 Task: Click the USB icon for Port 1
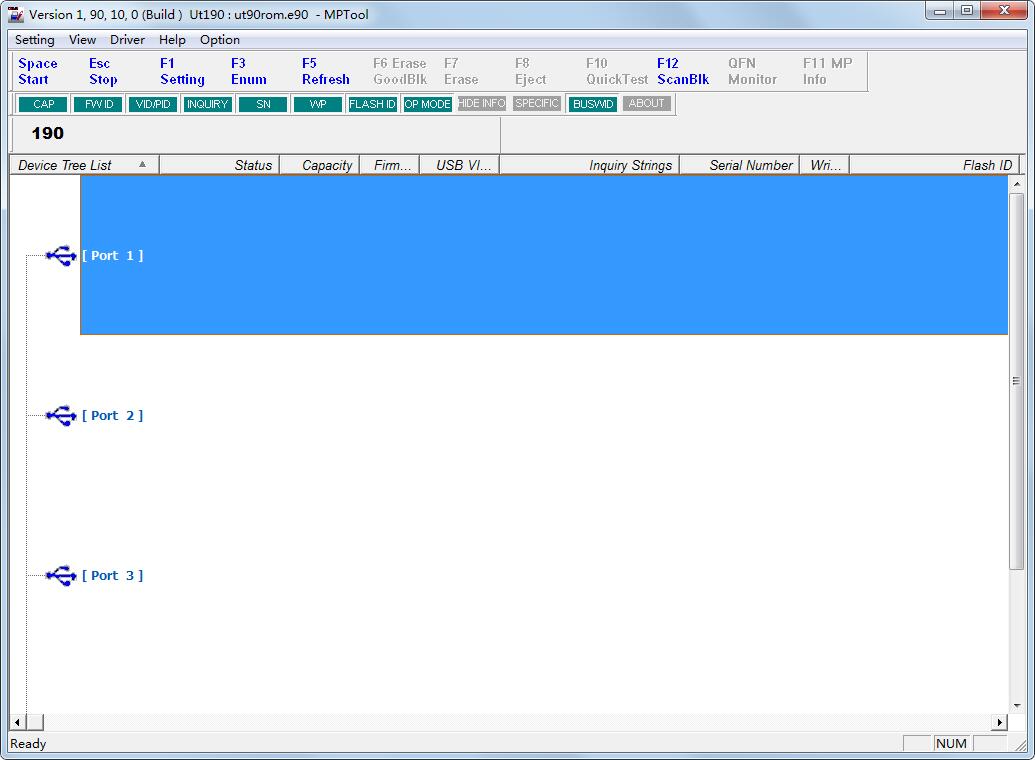[x=61, y=256]
